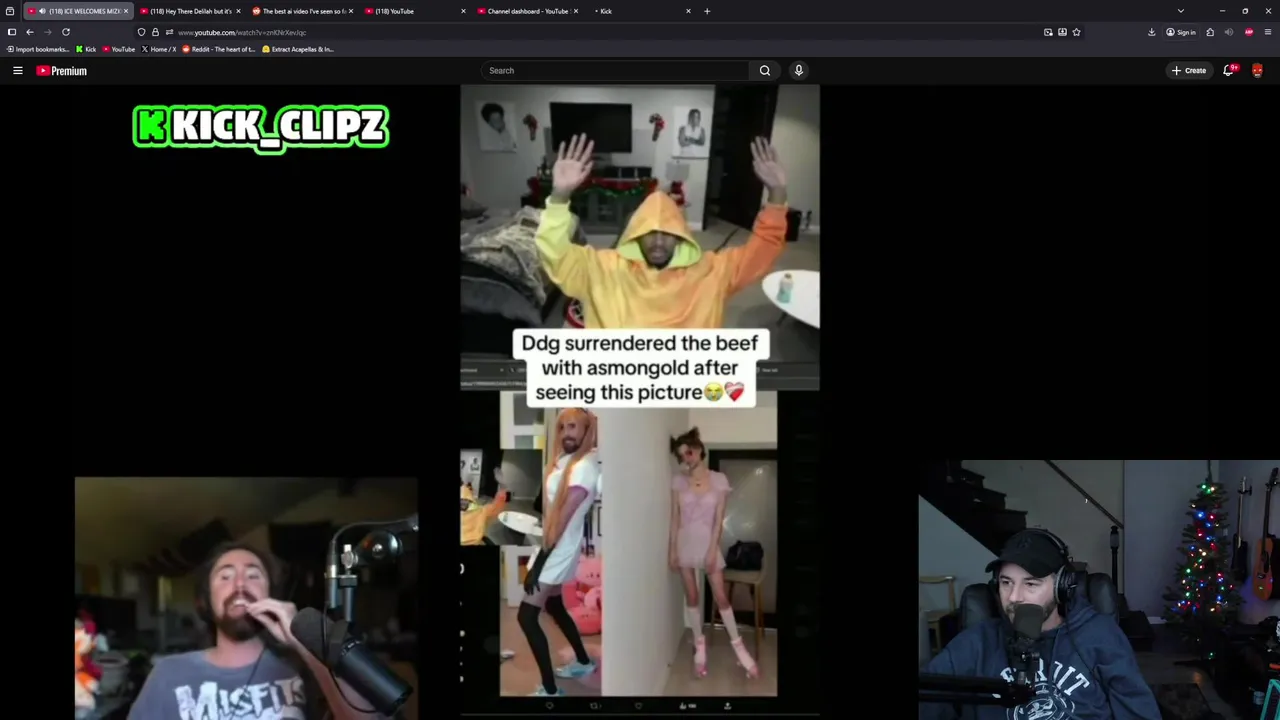Close the 'Hey There Delilah' tab
Screen dimensions: 1280x720
click(238, 11)
